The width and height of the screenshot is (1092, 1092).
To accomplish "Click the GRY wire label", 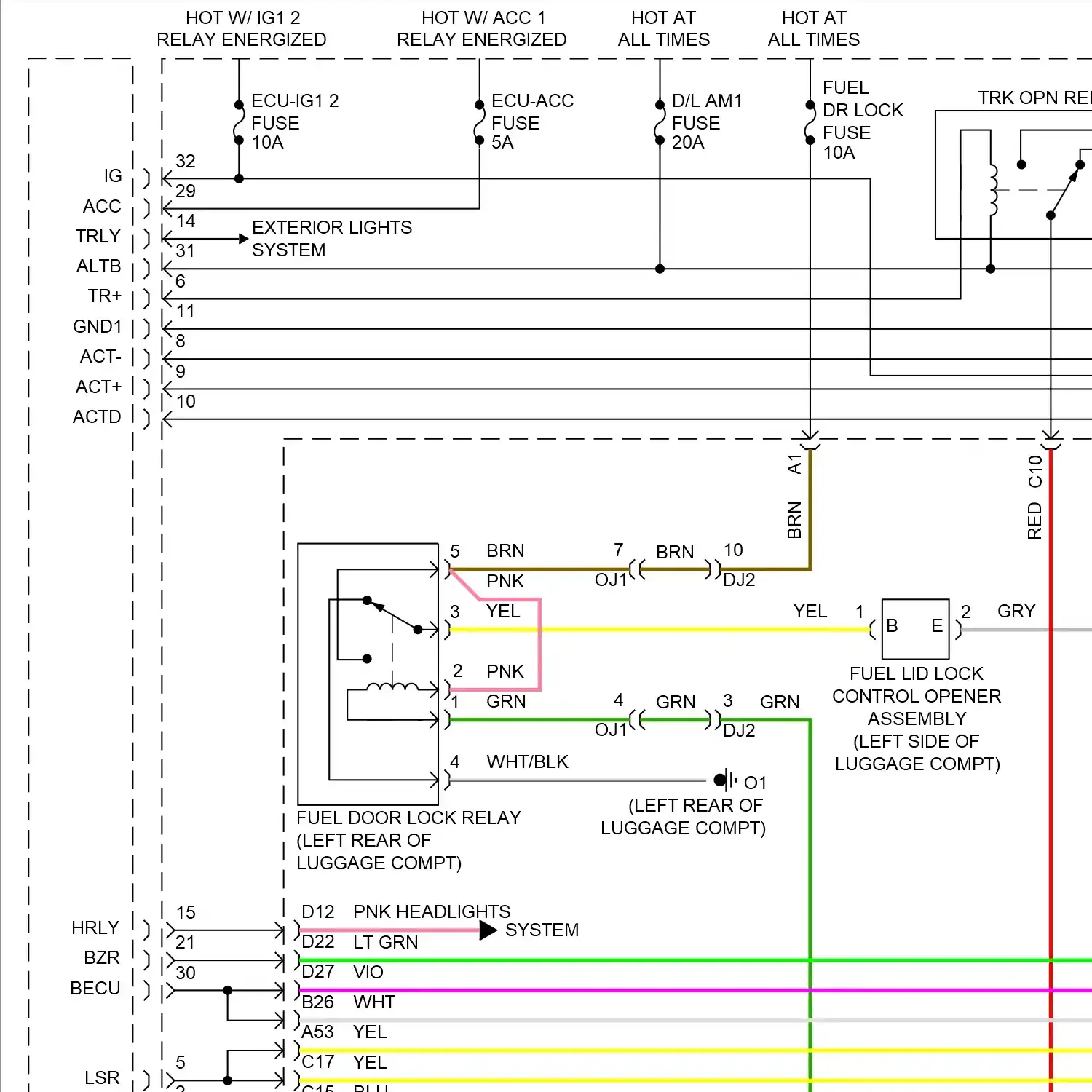I will tap(1016, 612).
